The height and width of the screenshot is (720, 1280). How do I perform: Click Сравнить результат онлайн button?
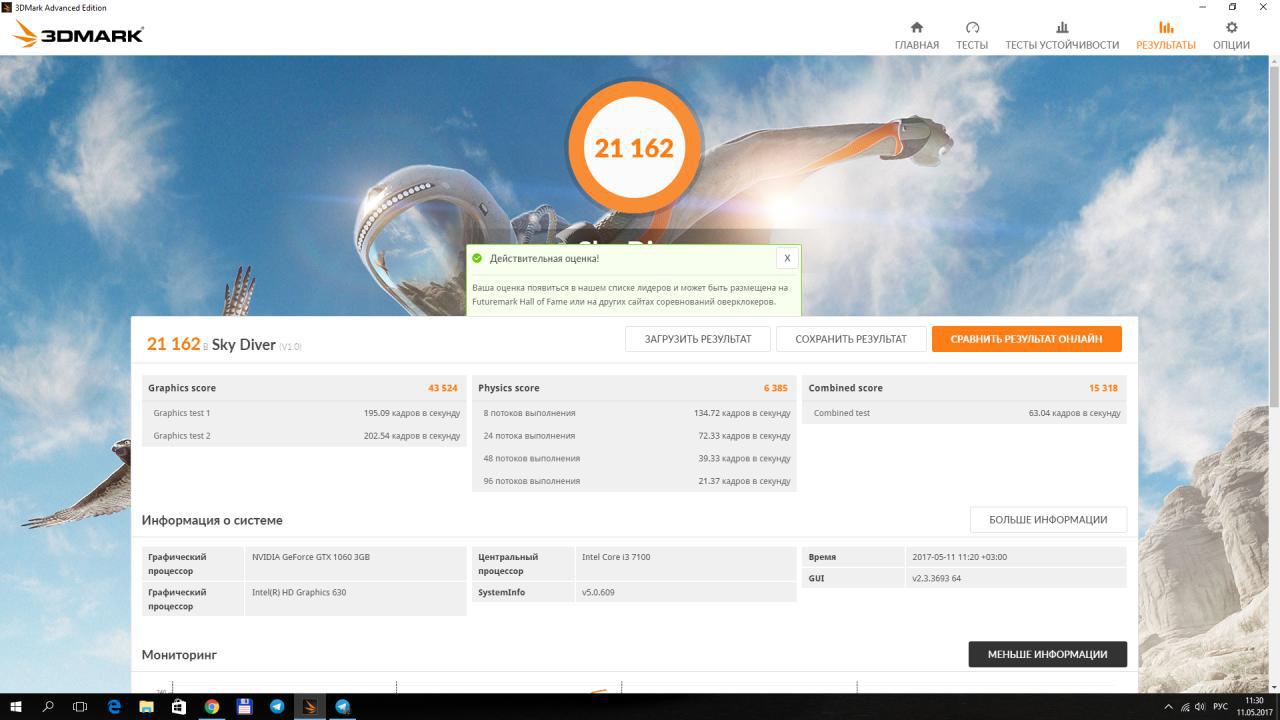coord(1027,339)
